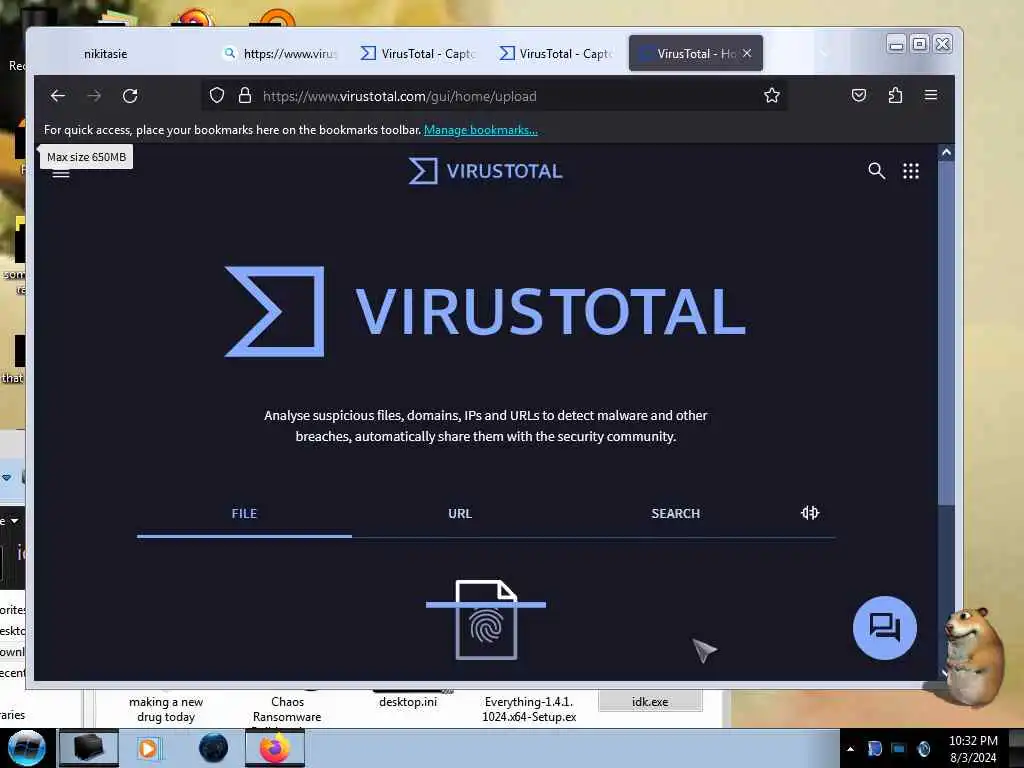Open the blue chat bubble button
The width and height of the screenshot is (1024, 768).
(885, 628)
